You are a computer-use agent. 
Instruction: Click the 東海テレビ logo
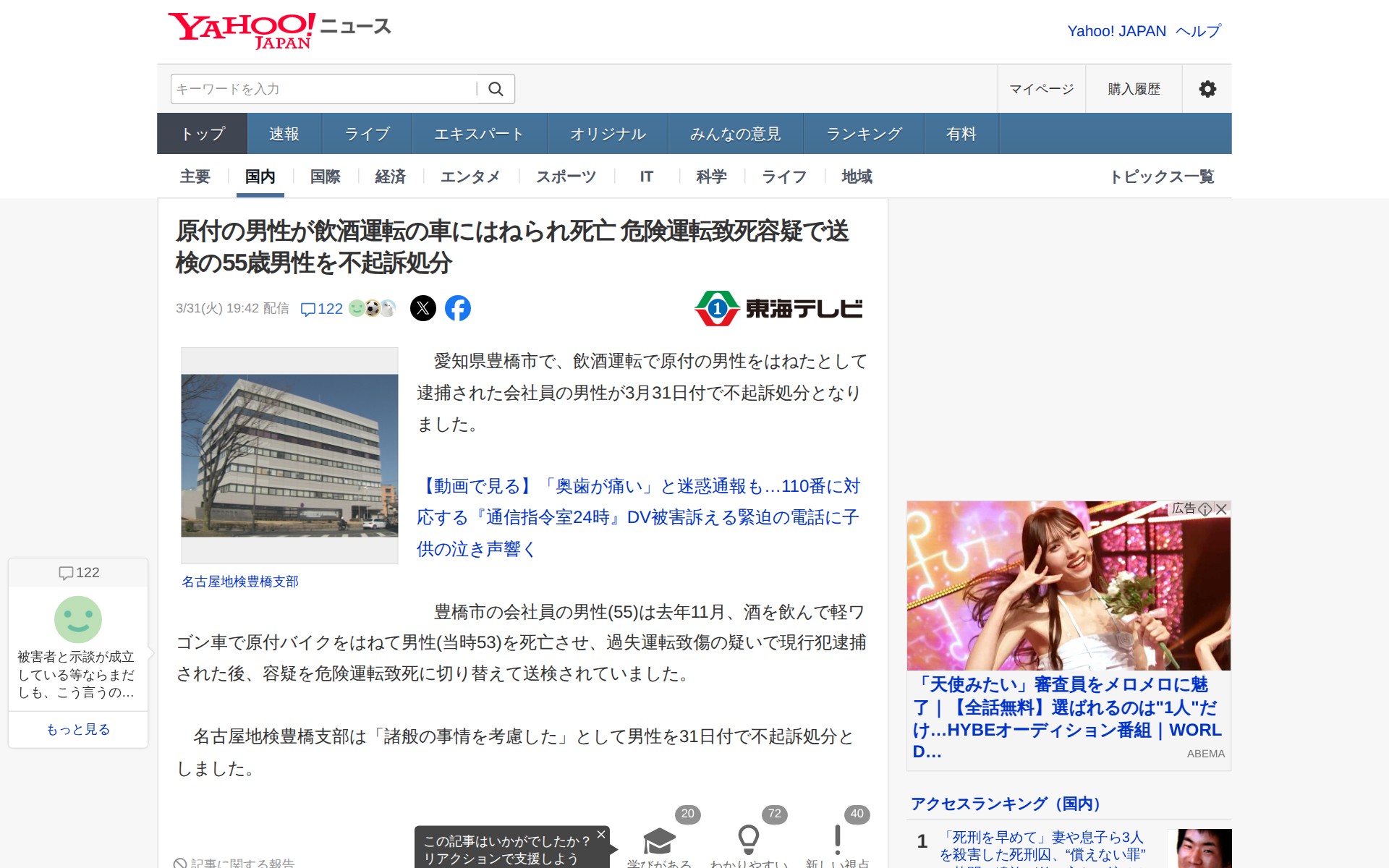pos(778,309)
